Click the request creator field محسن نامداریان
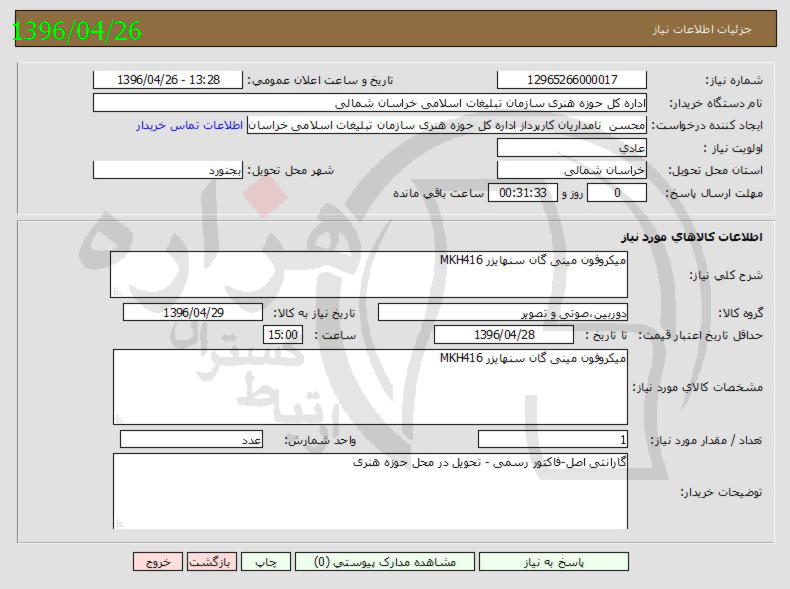Screen dimensions: 790x589 tap(447, 125)
